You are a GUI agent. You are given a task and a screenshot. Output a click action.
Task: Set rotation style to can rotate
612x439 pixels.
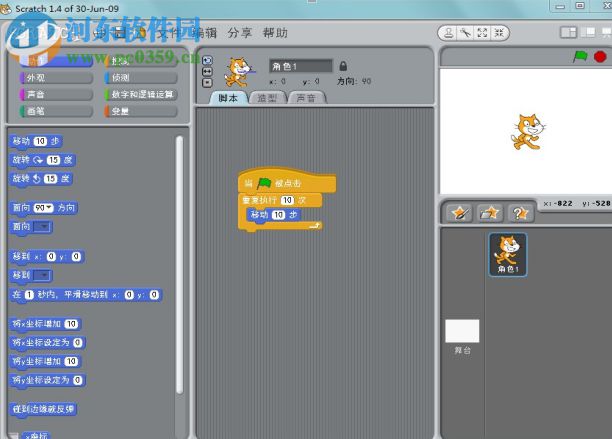click(x=207, y=60)
